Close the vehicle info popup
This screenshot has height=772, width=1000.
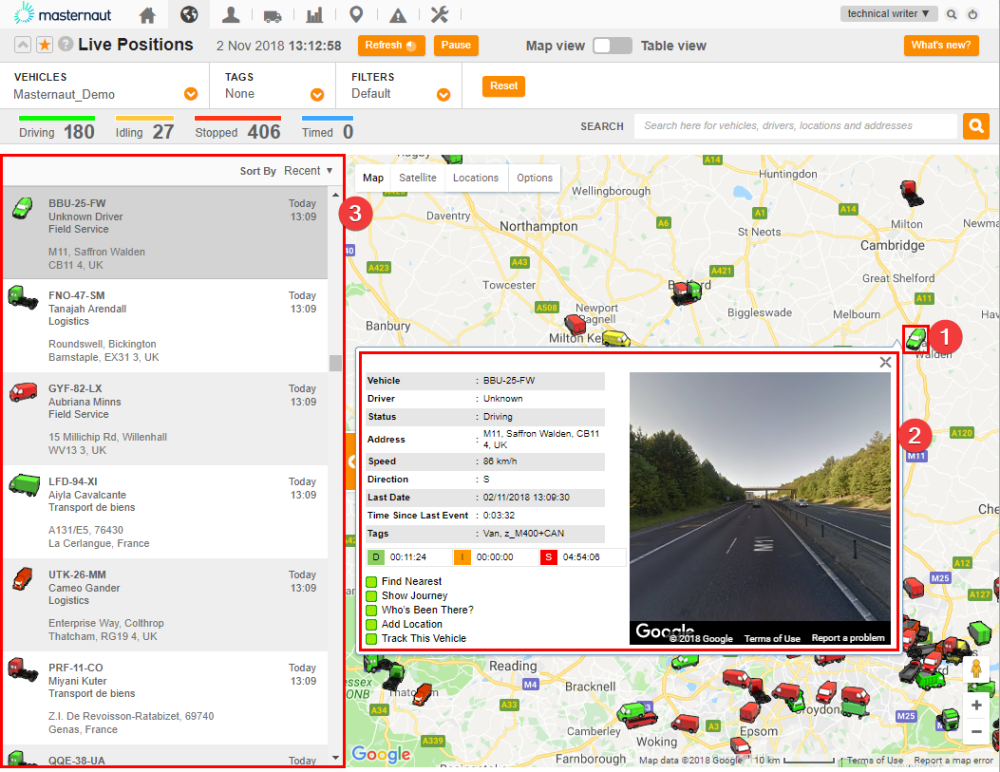tap(885, 362)
